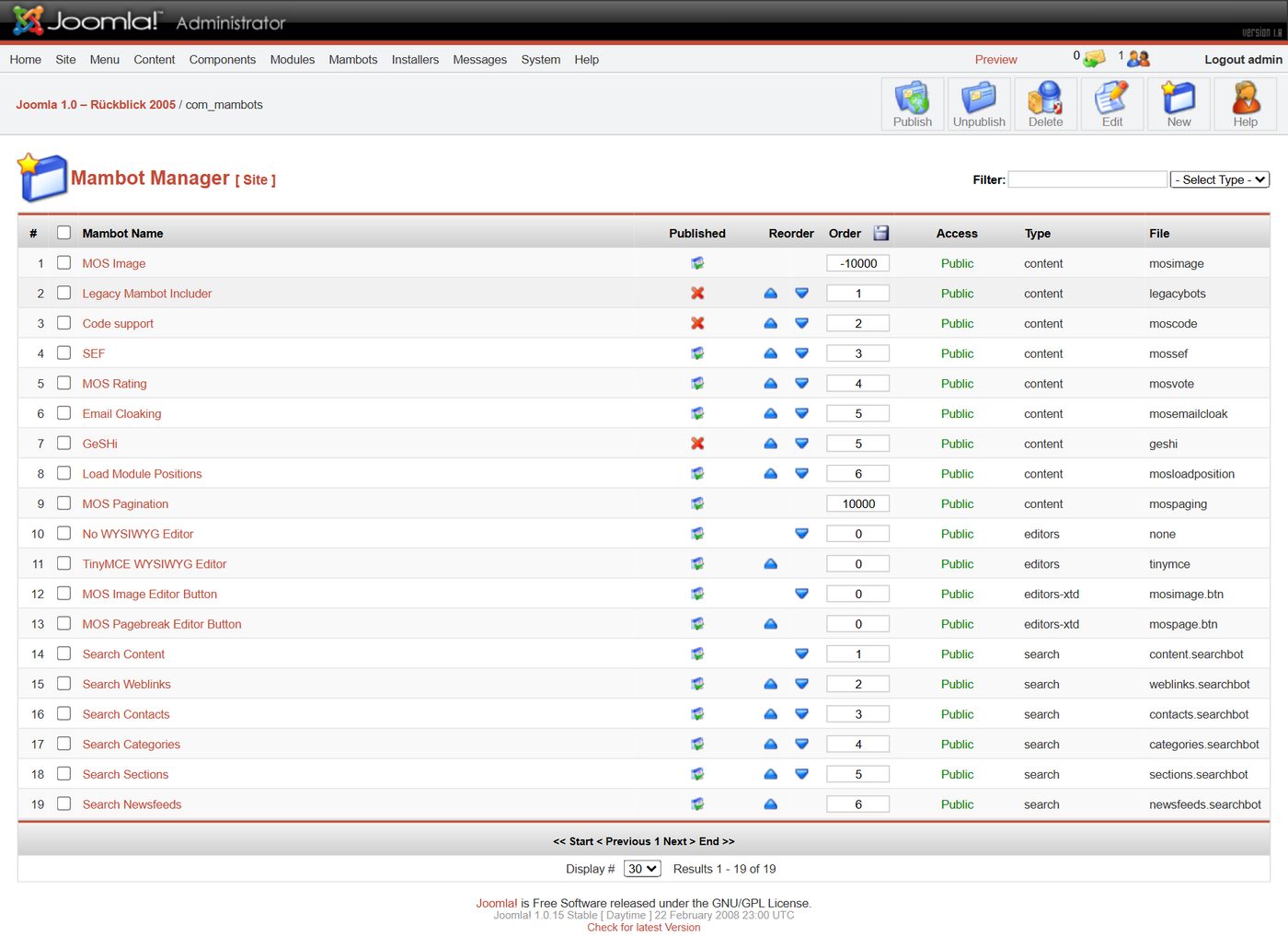Screen dimensions: 1288x936
Task: Click the Joomla 1.0 – Rückblick 2005 link
Action: click(x=96, y=105)
